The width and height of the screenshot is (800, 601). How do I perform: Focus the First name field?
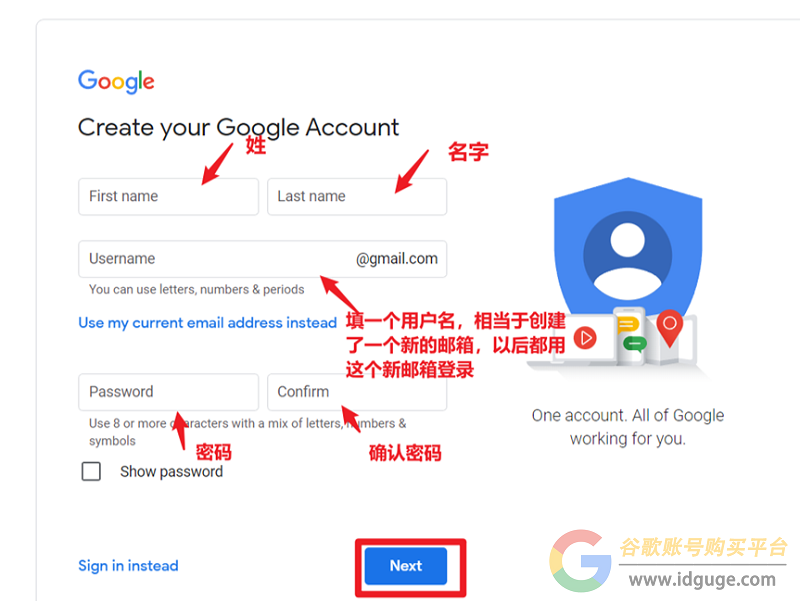[168, 196]
